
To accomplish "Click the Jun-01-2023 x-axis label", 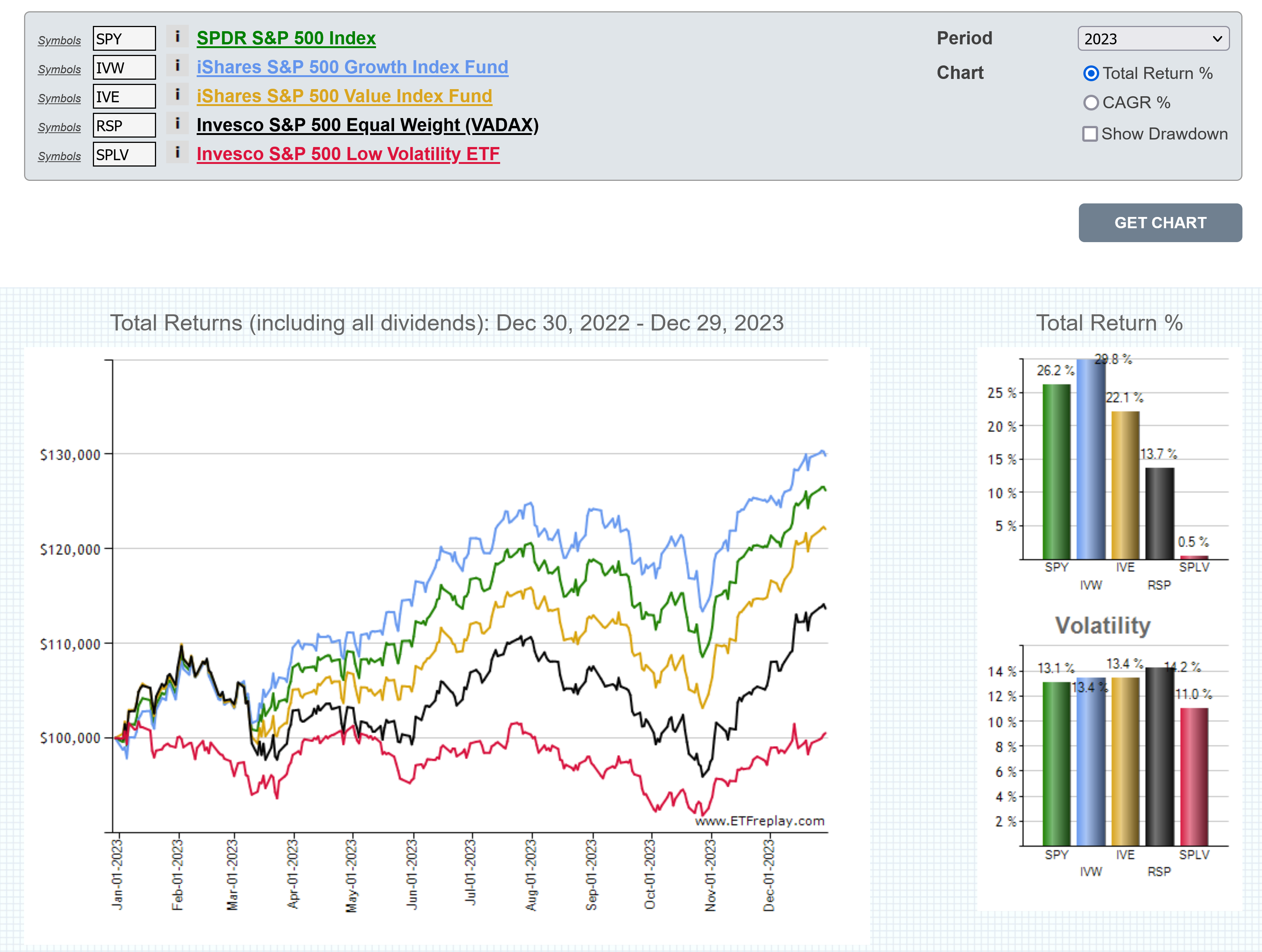I will tap(411, 875).
